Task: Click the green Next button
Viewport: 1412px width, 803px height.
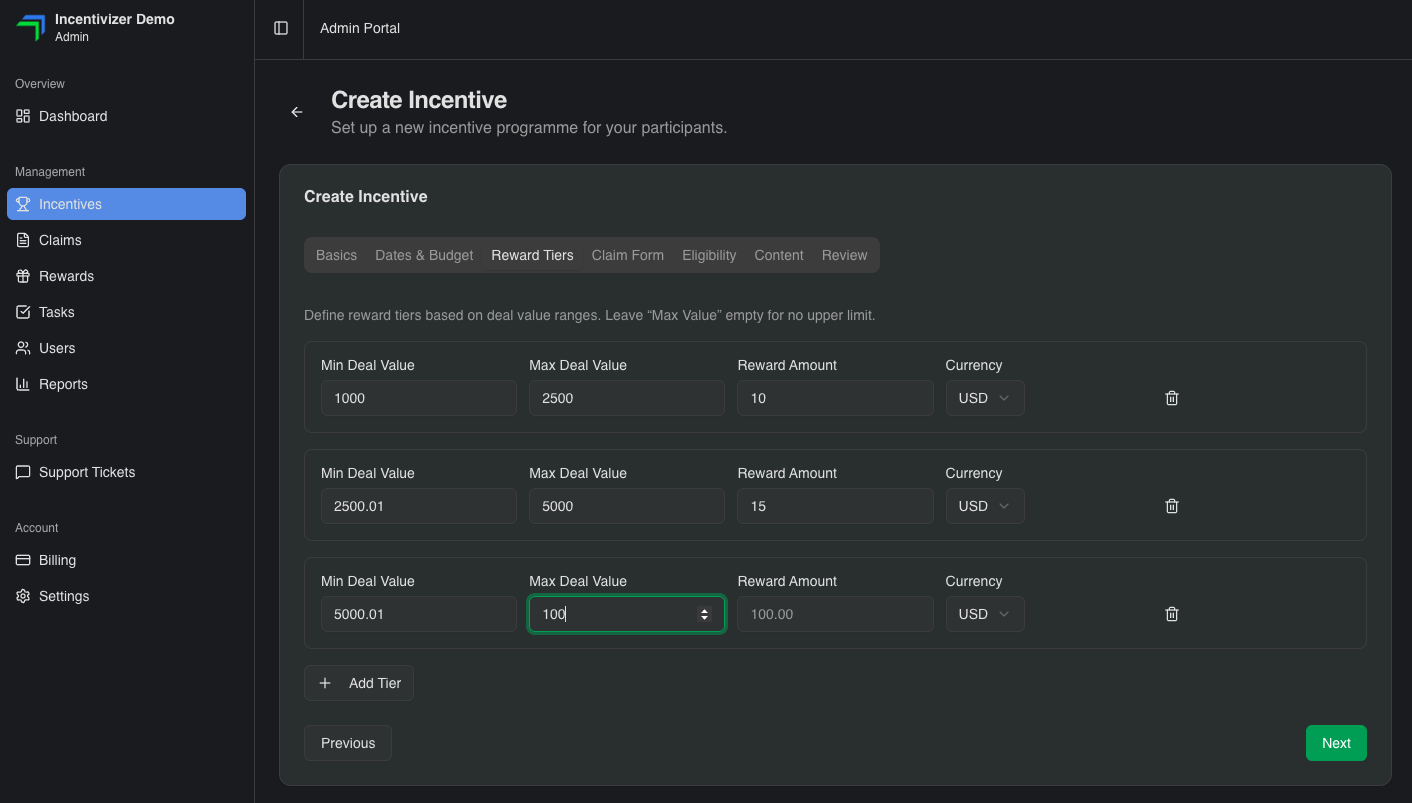Action: pos(1336,743)
